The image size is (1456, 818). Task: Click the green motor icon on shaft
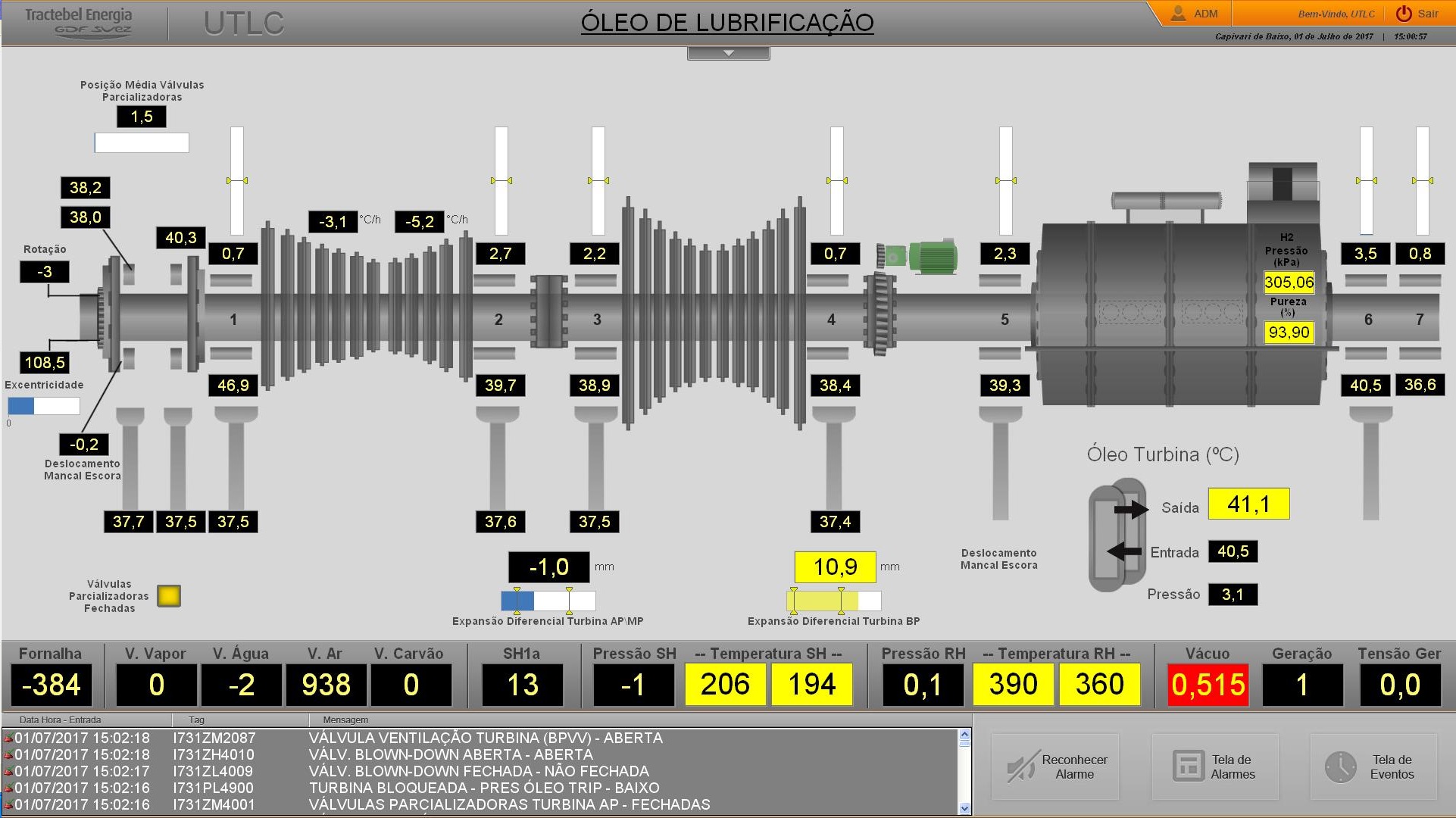[932, 256]
